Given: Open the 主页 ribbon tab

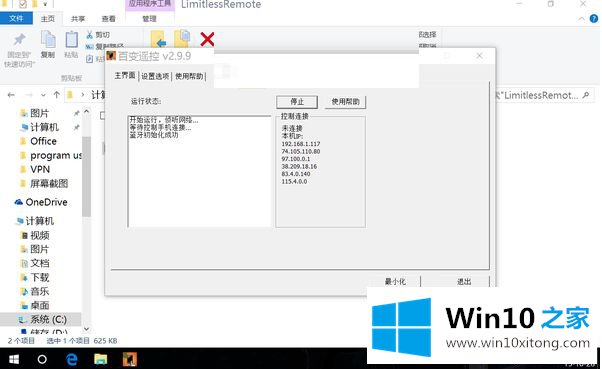Looking at the screenshot, I should (48, 18).
